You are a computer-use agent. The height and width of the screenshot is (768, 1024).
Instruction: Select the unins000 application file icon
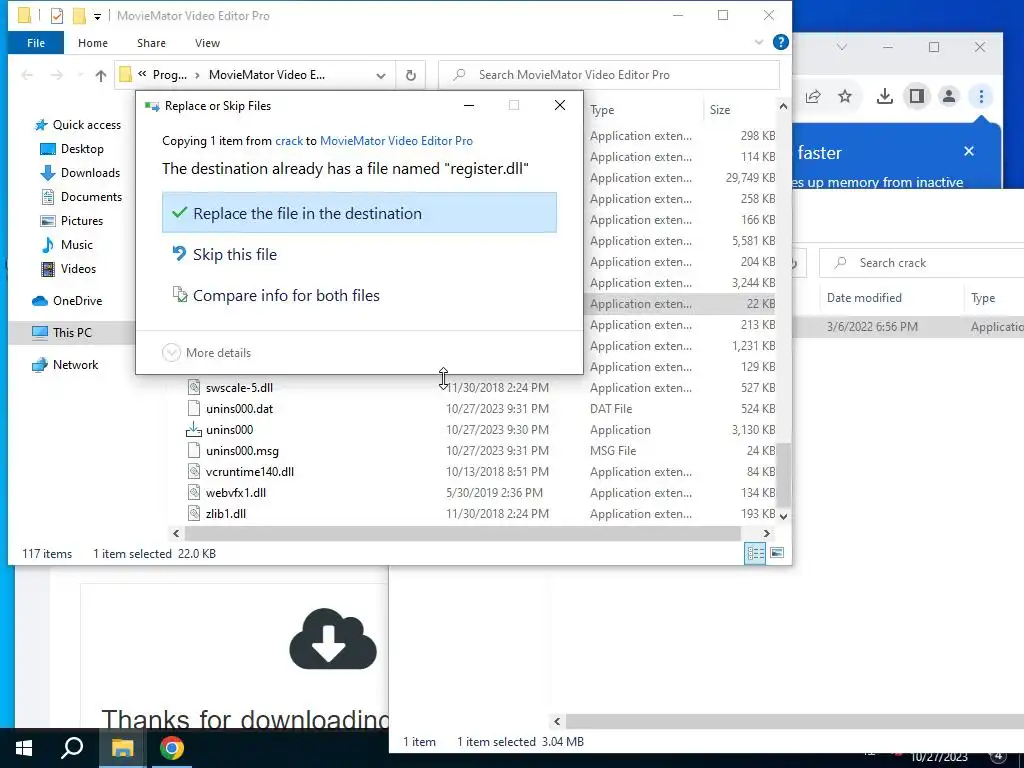194,430
